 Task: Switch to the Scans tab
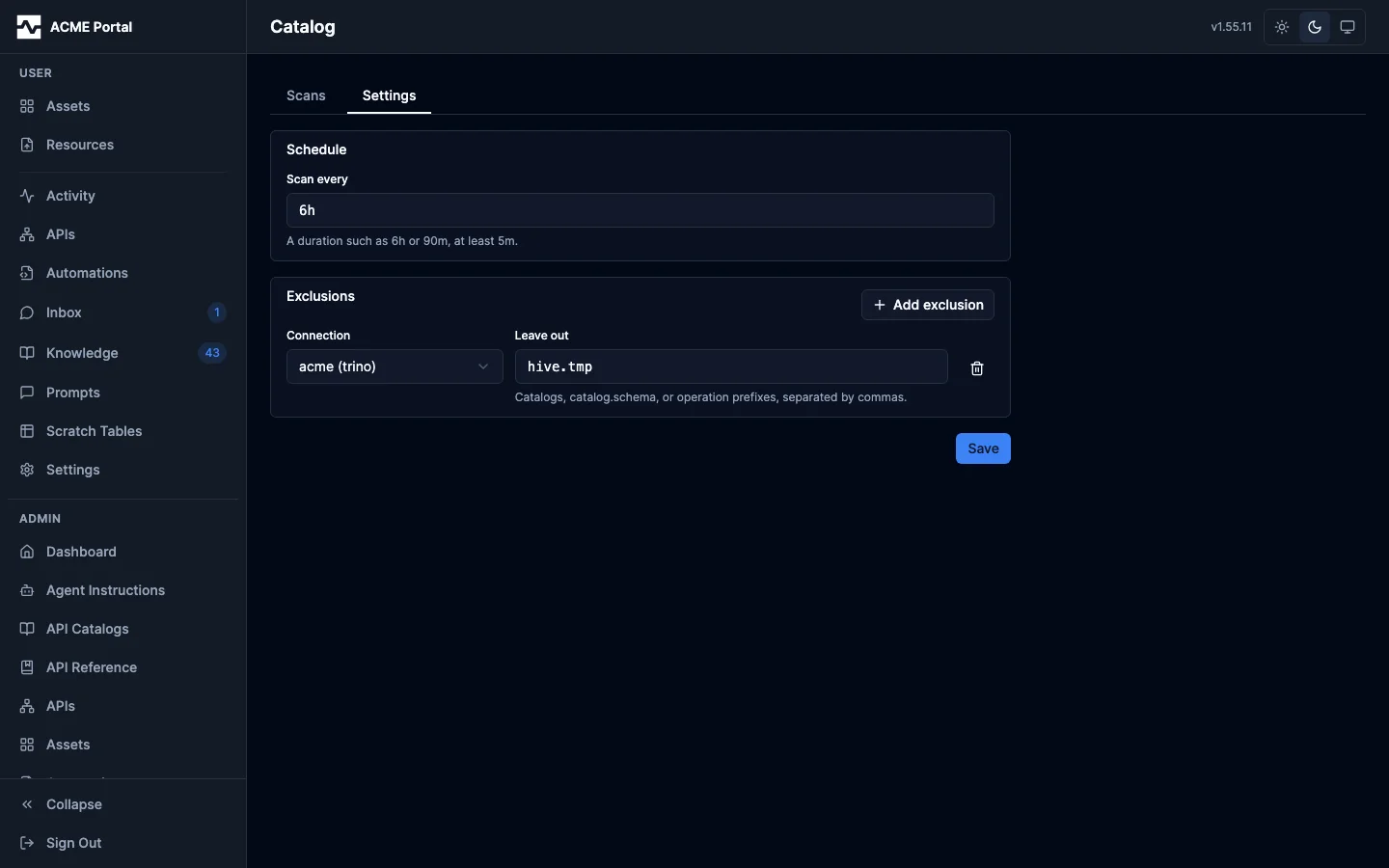point(306,95)
